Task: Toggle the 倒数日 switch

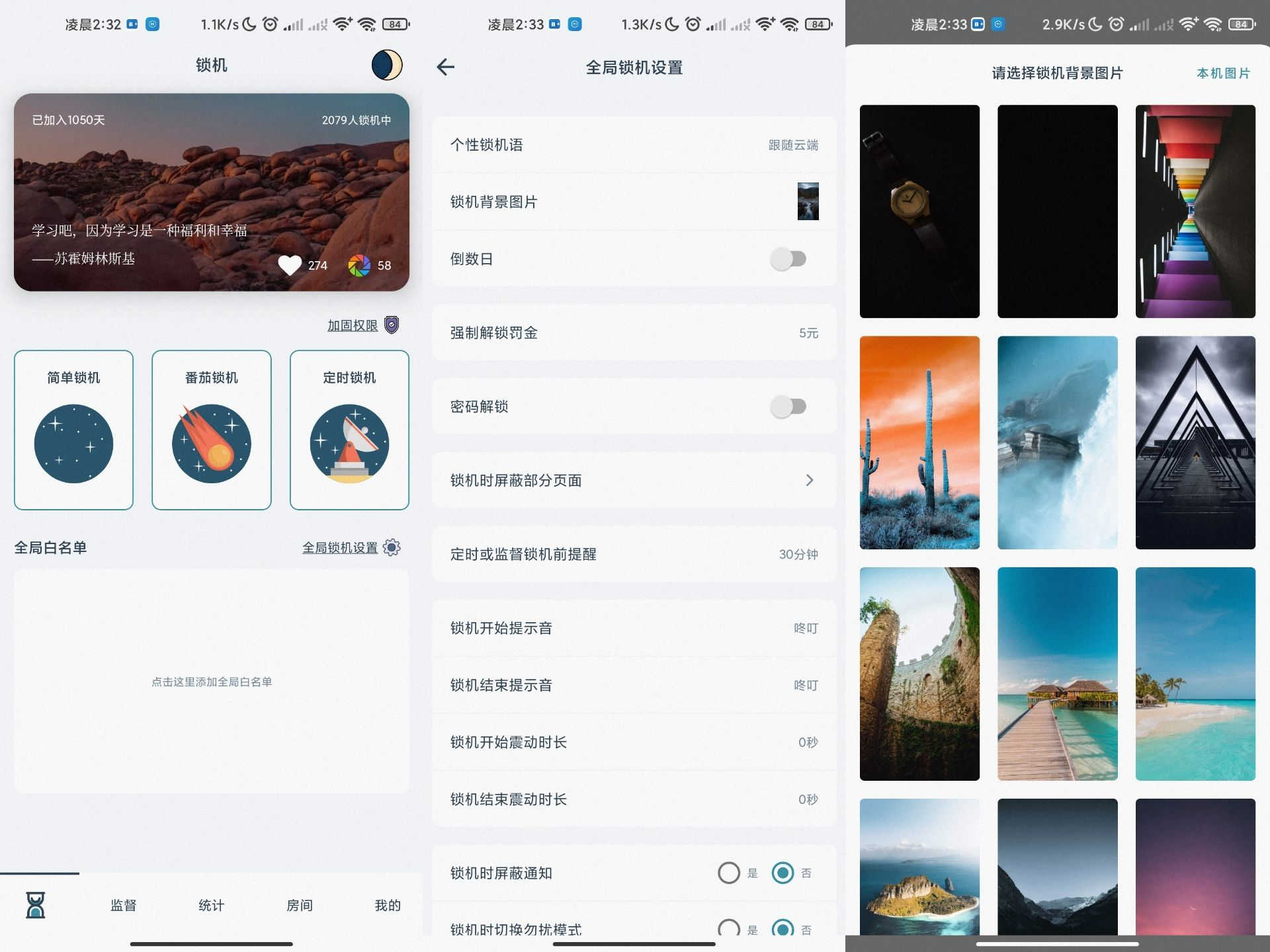Action: [x=788, y=258]
